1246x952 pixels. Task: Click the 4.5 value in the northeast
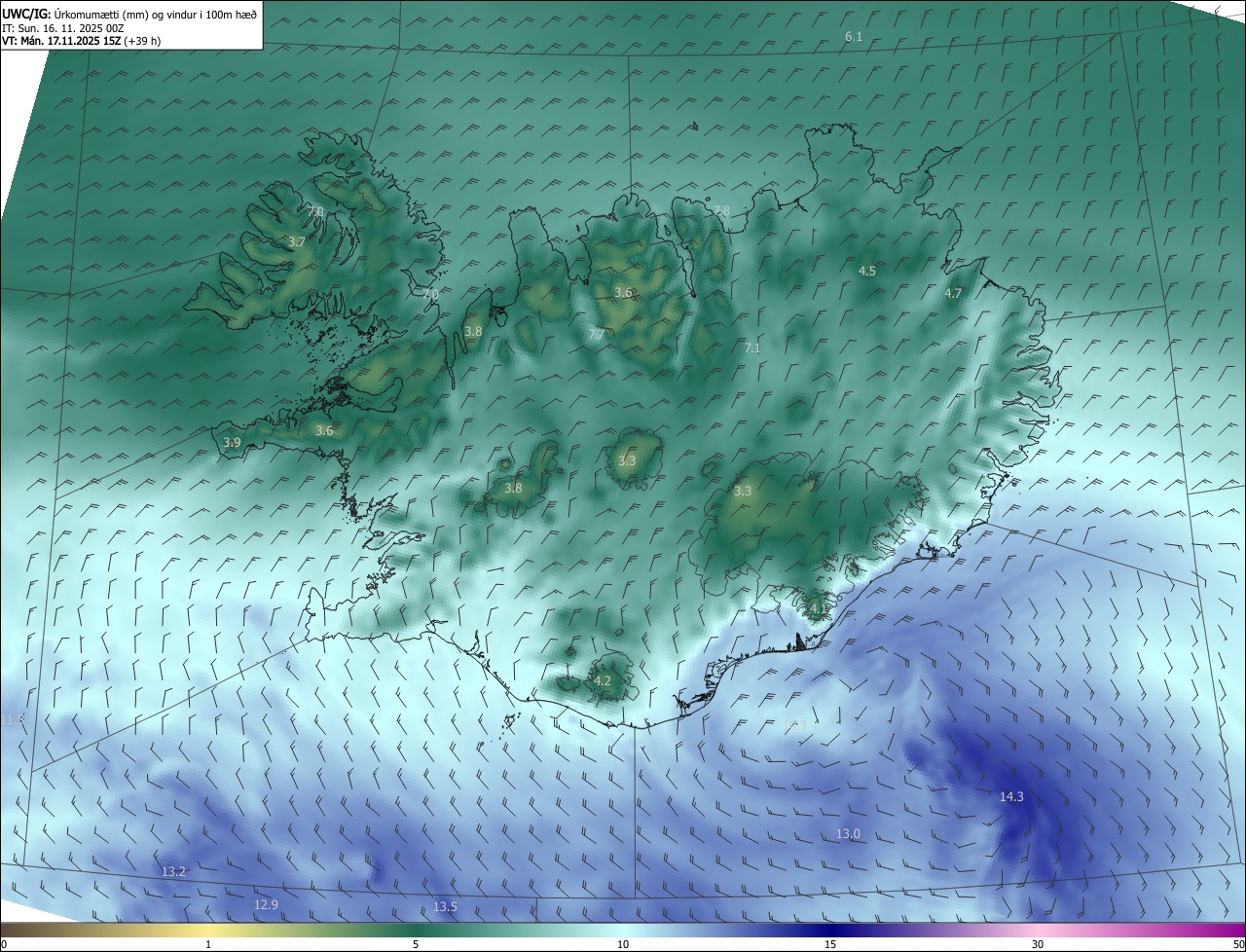[867, 271]
